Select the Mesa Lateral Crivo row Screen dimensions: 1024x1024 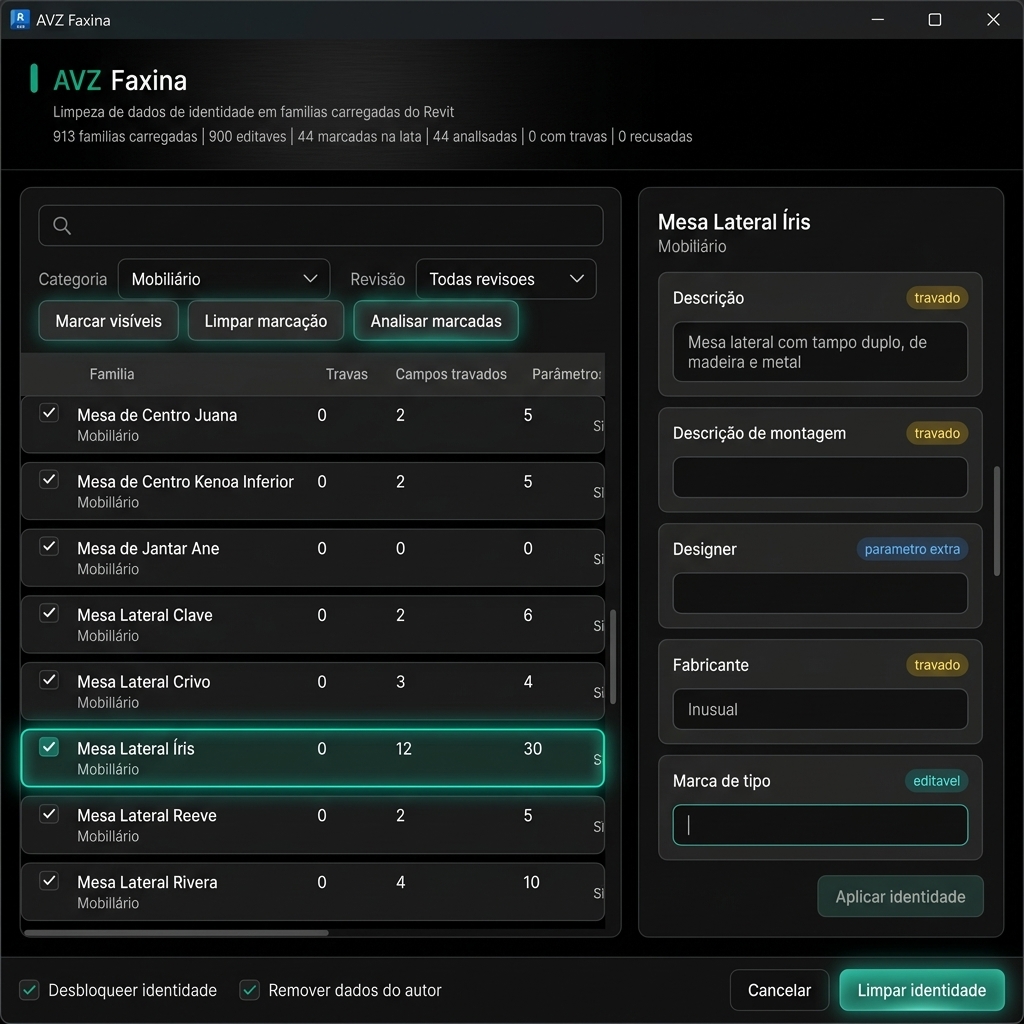click(x=313, y=692)
